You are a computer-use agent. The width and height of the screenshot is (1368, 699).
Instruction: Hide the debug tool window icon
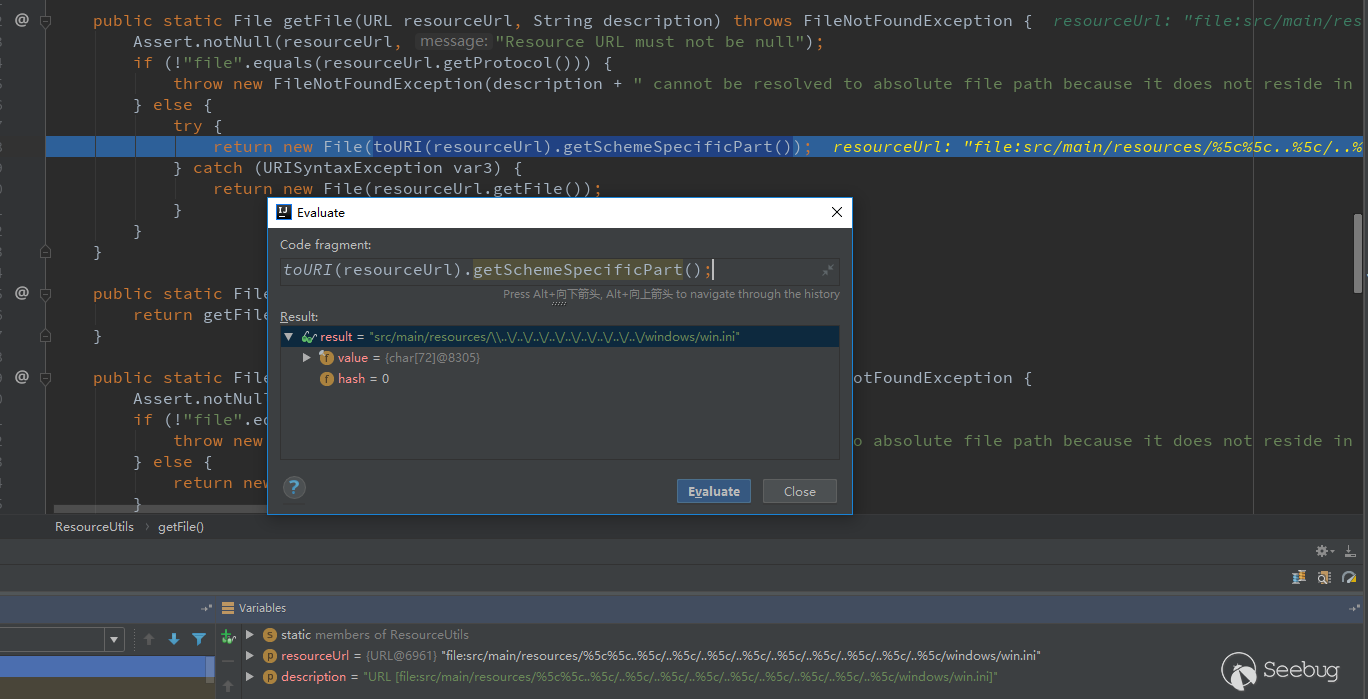(1350, 551)
